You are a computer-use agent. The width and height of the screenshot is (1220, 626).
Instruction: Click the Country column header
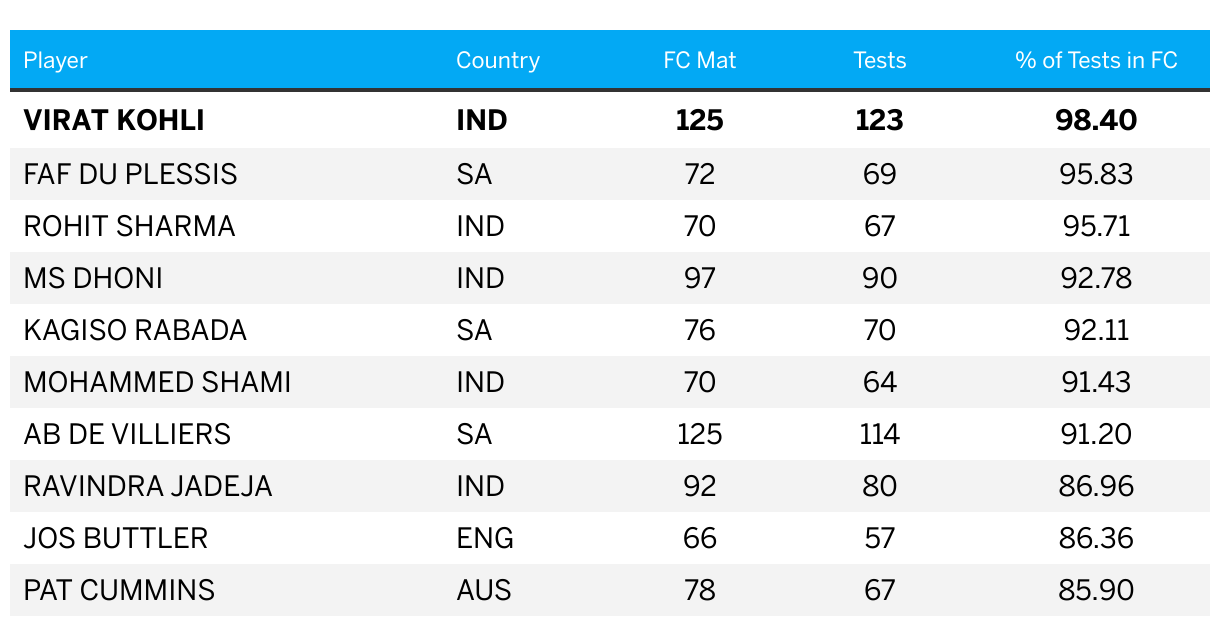click(498, 60)
